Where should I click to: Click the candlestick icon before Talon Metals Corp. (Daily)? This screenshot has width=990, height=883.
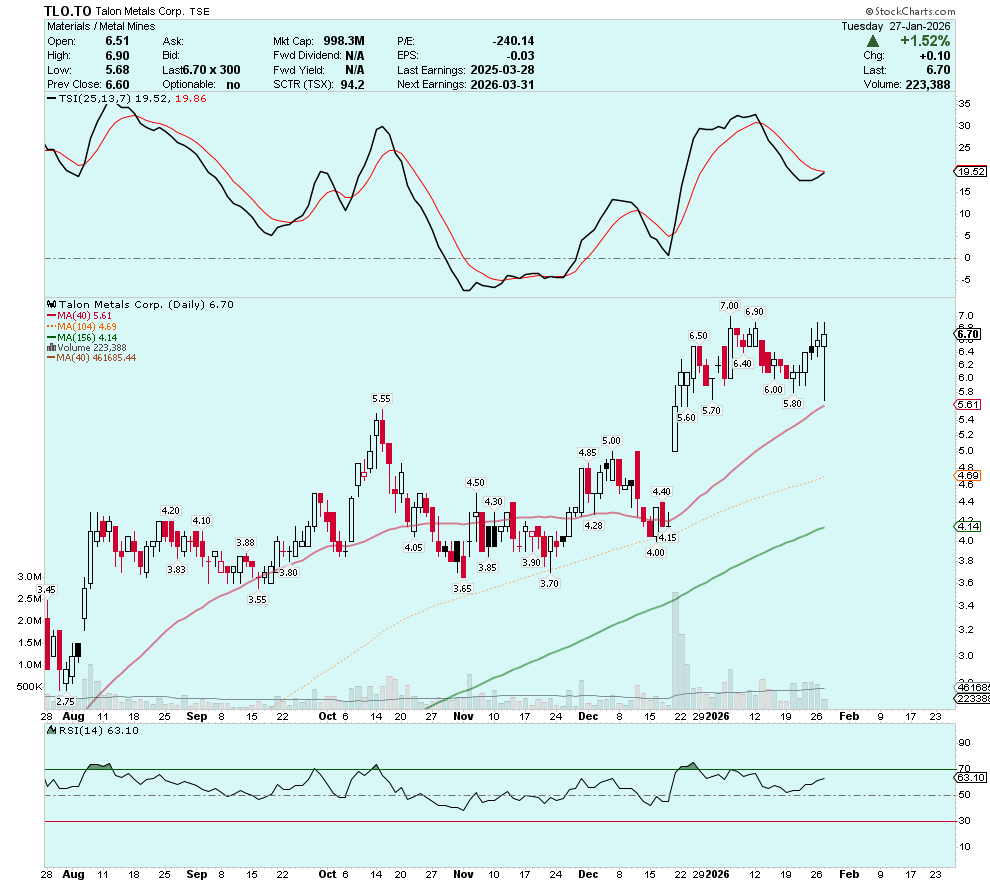52,304
